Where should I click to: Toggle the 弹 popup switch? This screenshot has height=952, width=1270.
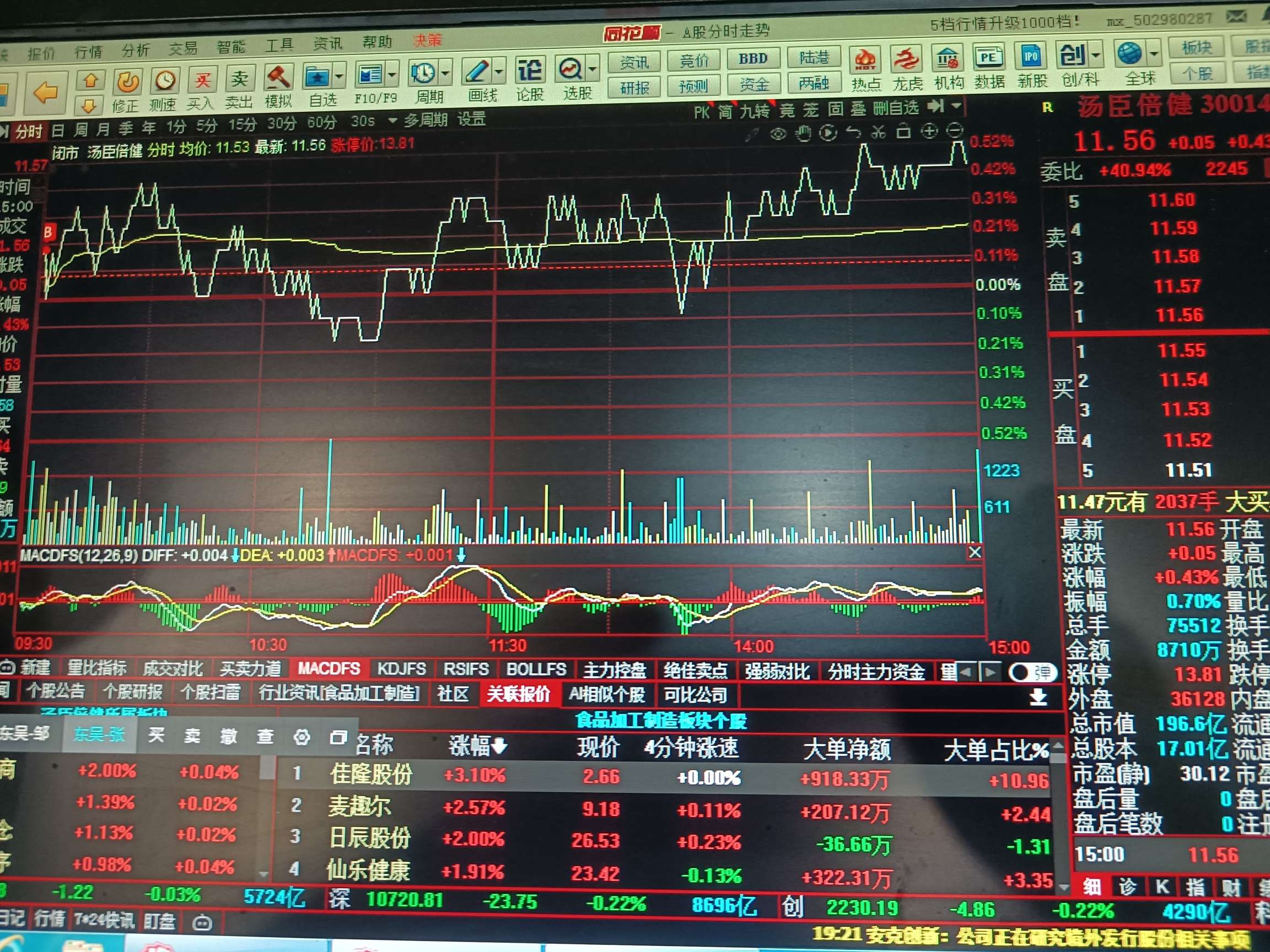(x=1034, y=672)
